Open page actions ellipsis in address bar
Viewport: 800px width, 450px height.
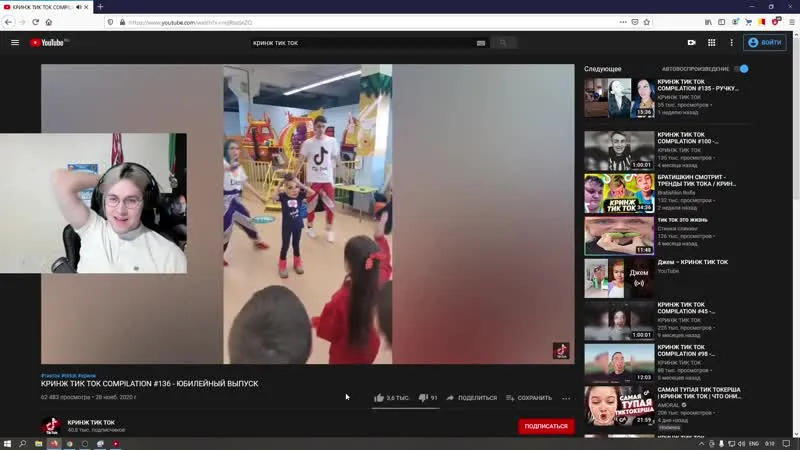[623, 22]
